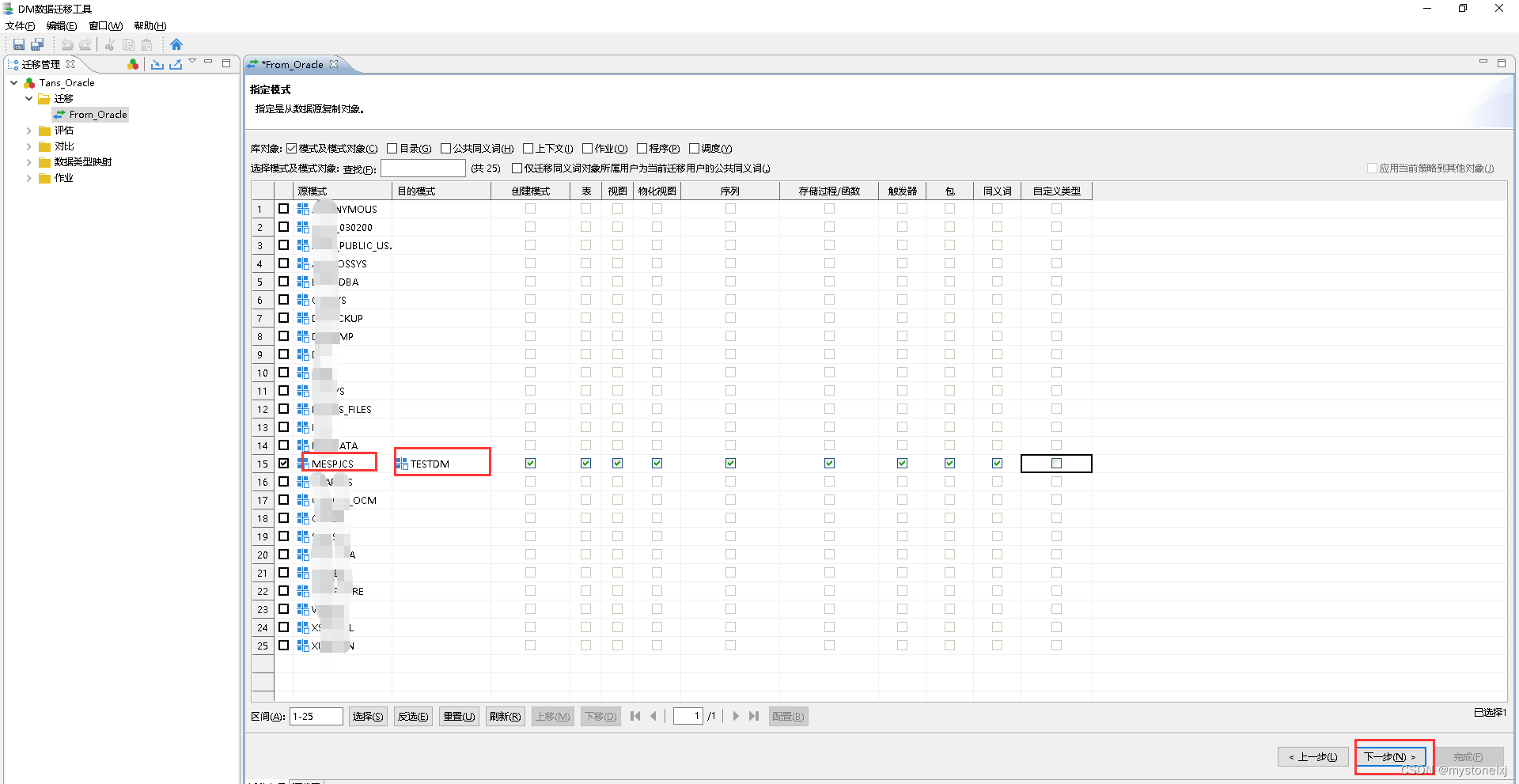Maximize the 迁移管理 panel

click(226, 62)
